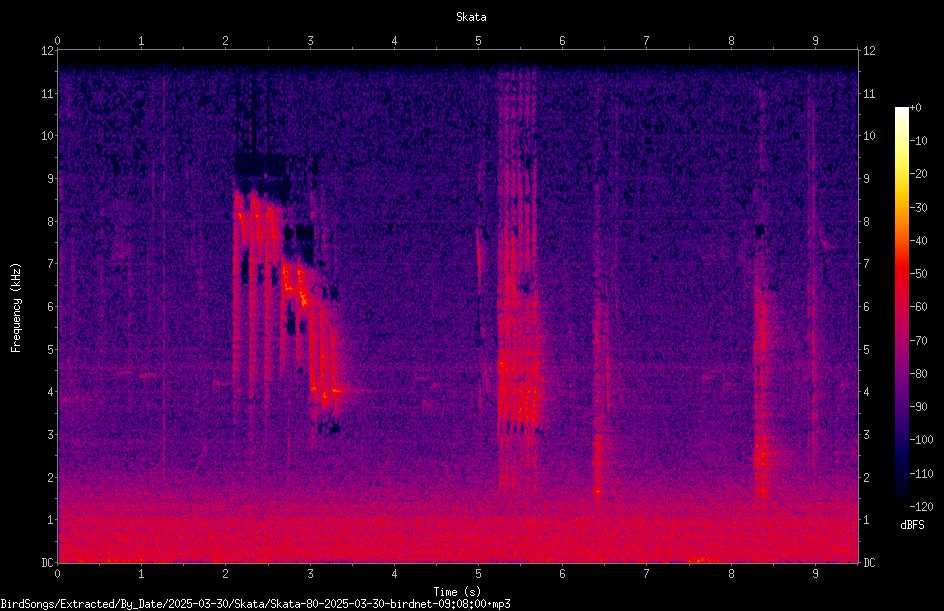Click the "2" tick on the right frequency axis

coord(866,477)
